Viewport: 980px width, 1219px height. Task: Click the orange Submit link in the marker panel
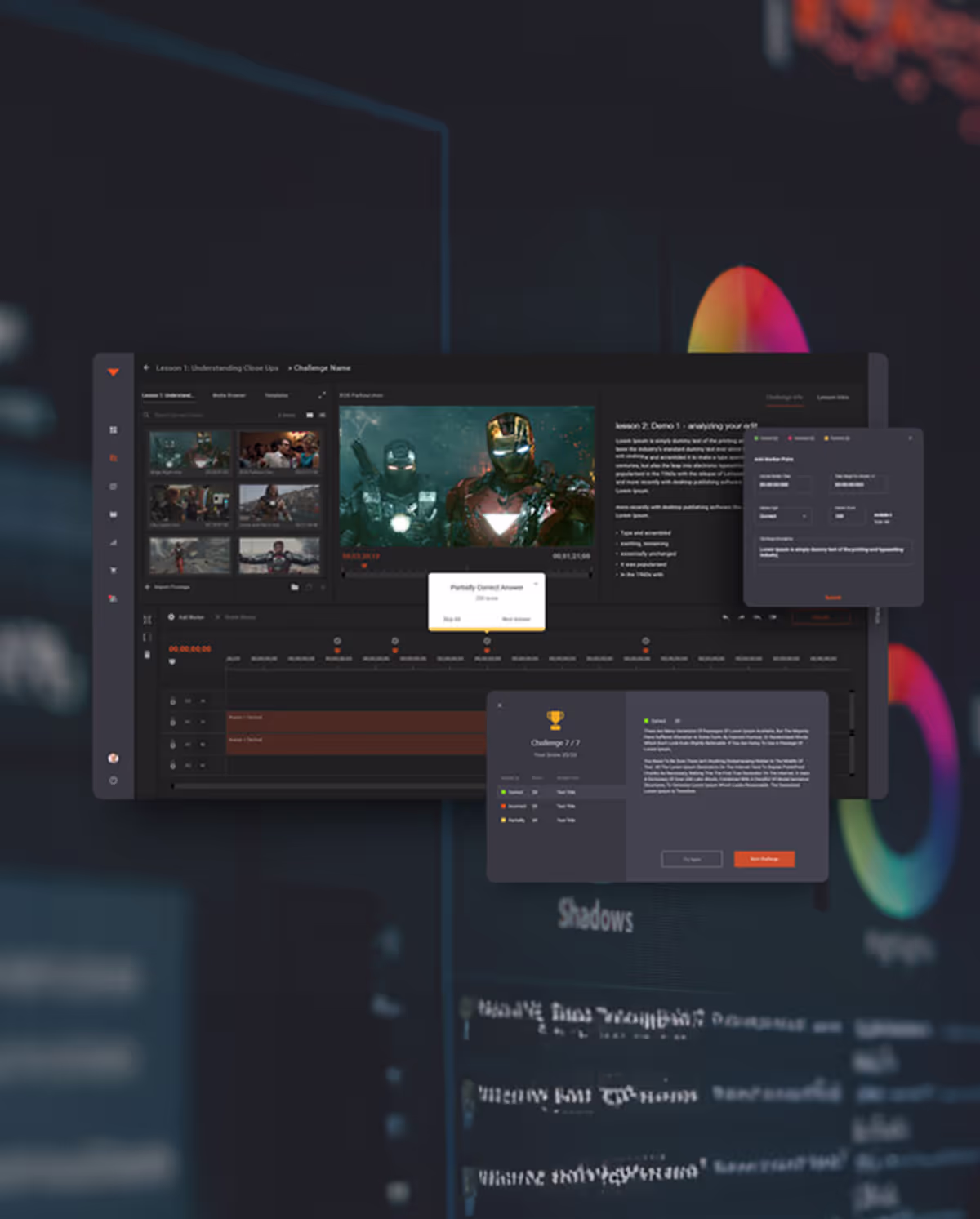tap(833, 598)
